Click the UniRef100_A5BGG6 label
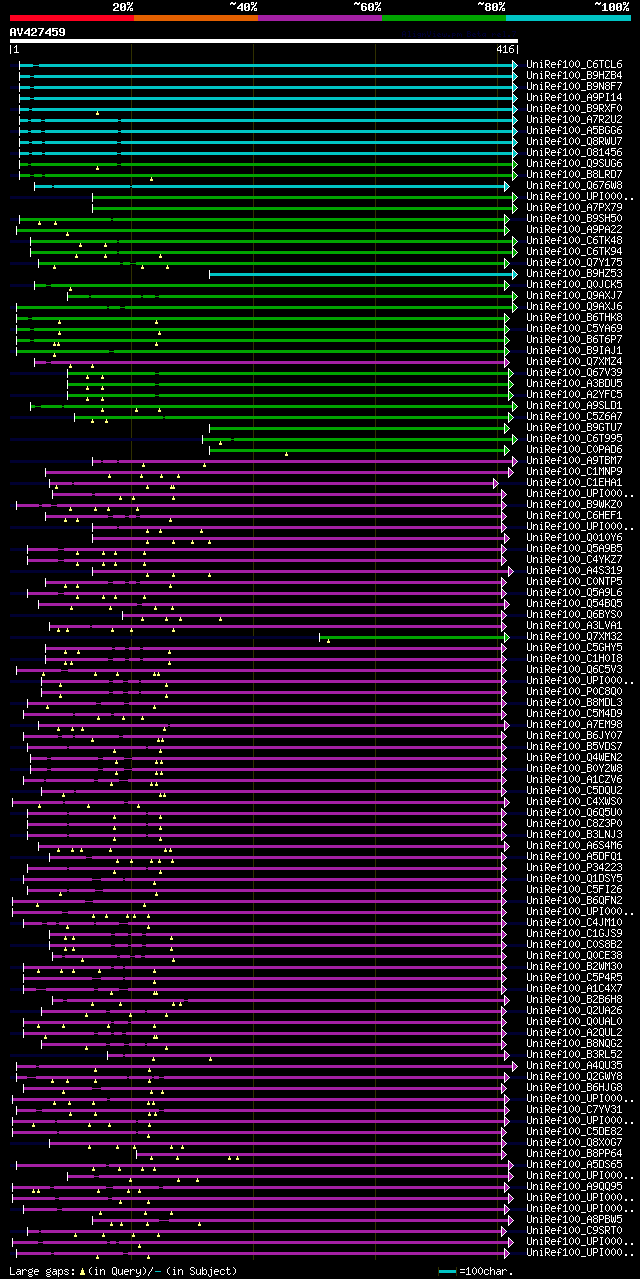 (573, 130)
